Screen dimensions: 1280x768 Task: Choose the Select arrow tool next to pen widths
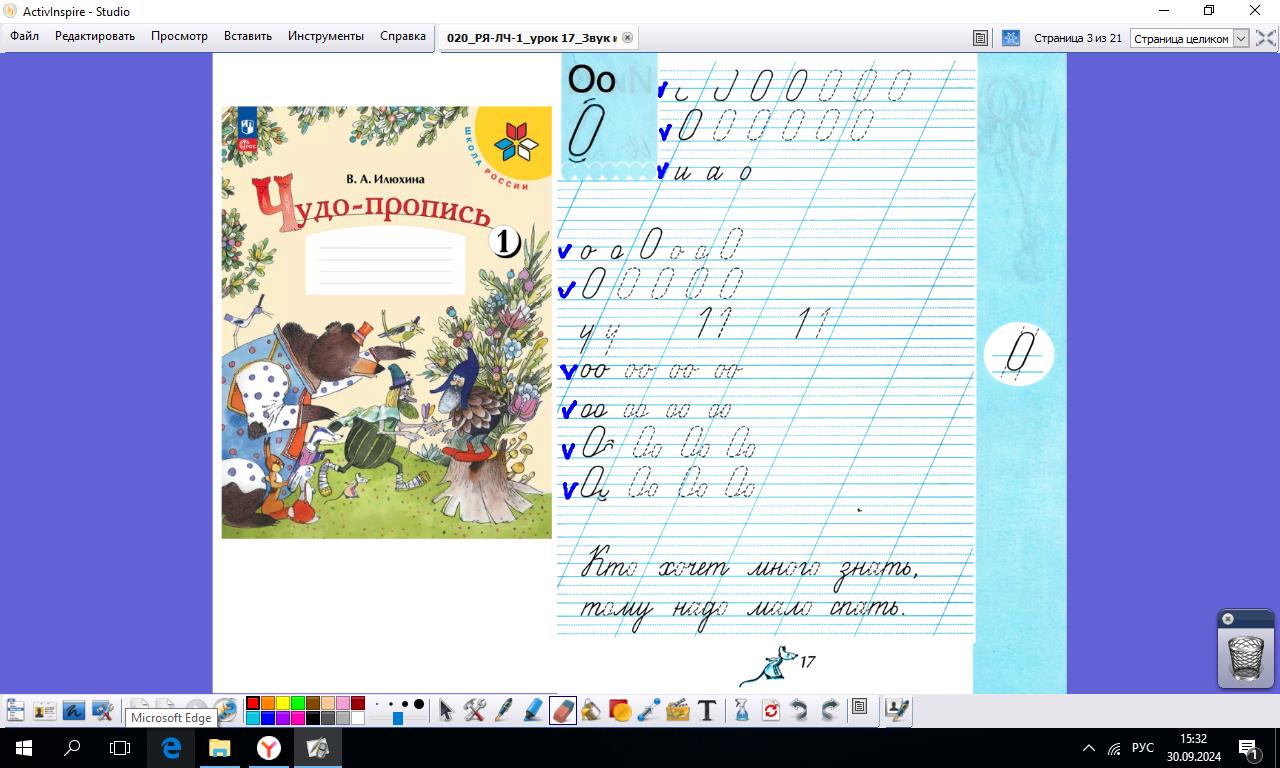[x=446, y=710]
